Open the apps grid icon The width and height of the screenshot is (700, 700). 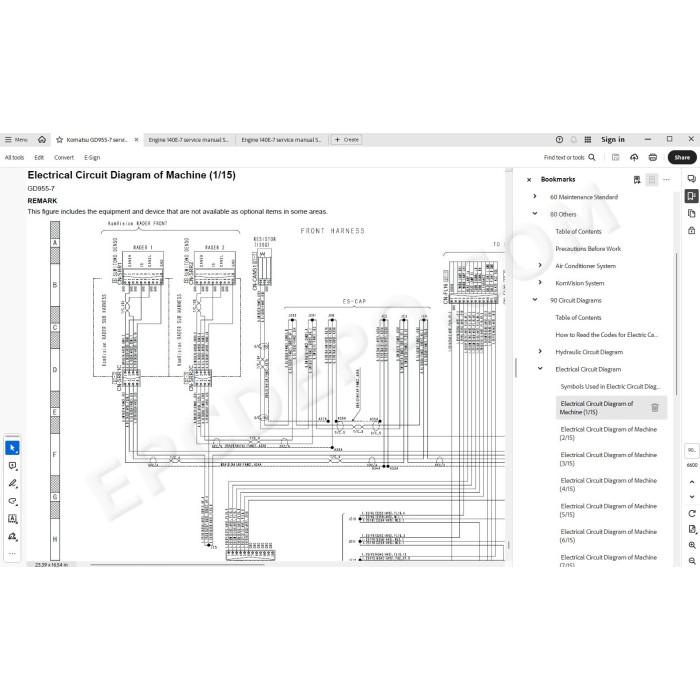(x=588, y=140)
